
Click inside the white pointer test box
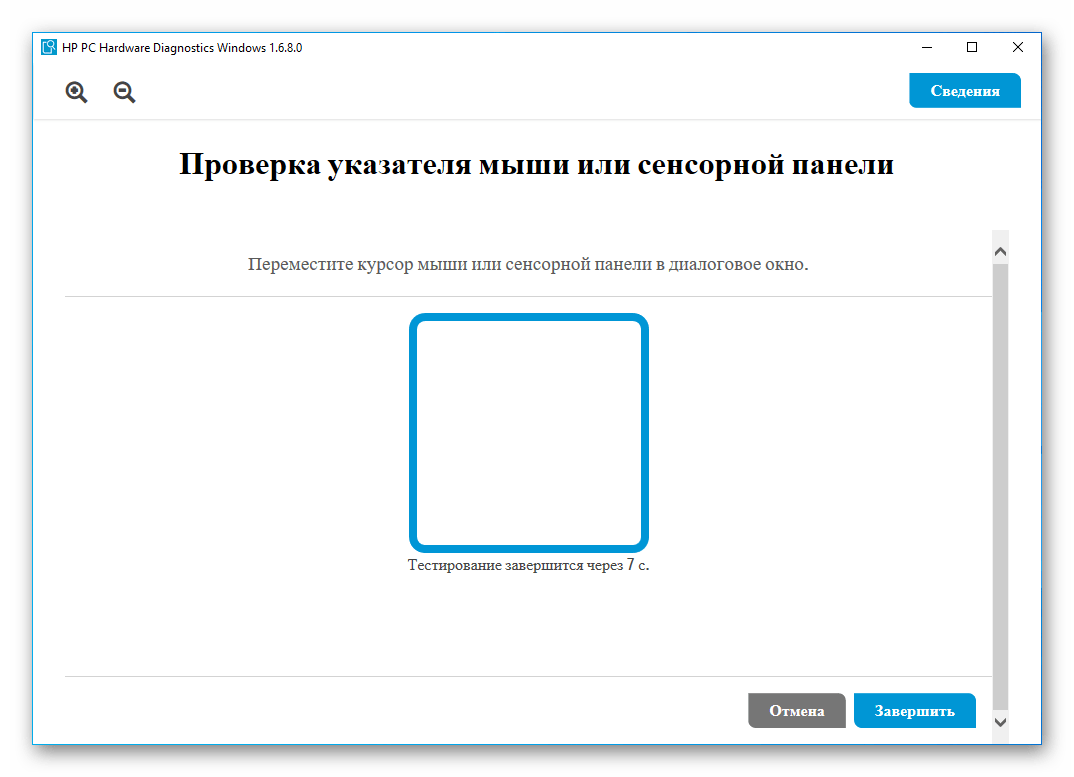tap(528, 432)
